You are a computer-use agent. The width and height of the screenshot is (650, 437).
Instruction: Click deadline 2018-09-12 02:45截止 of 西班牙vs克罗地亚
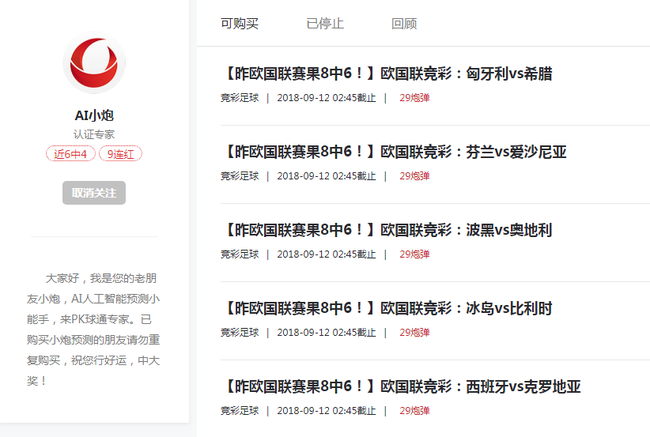[327, 411]
